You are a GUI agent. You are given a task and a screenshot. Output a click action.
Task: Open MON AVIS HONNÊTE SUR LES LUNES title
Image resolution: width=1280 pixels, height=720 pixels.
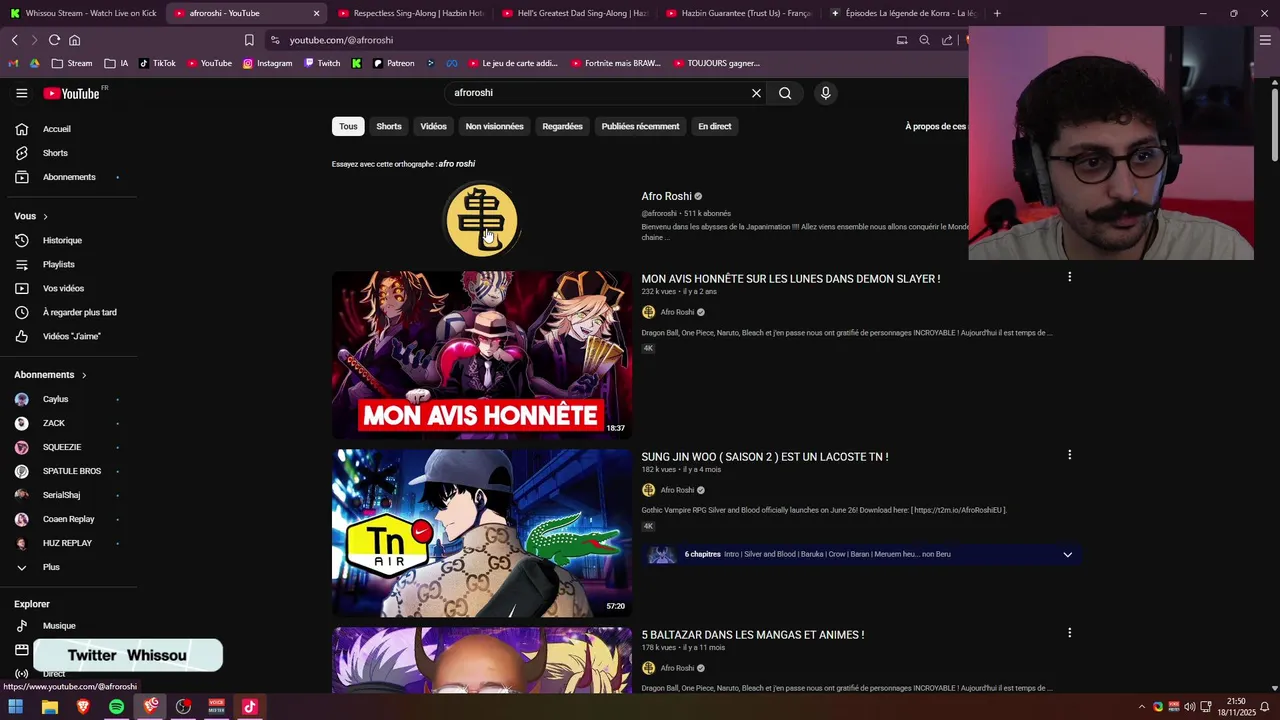[790, 279]
